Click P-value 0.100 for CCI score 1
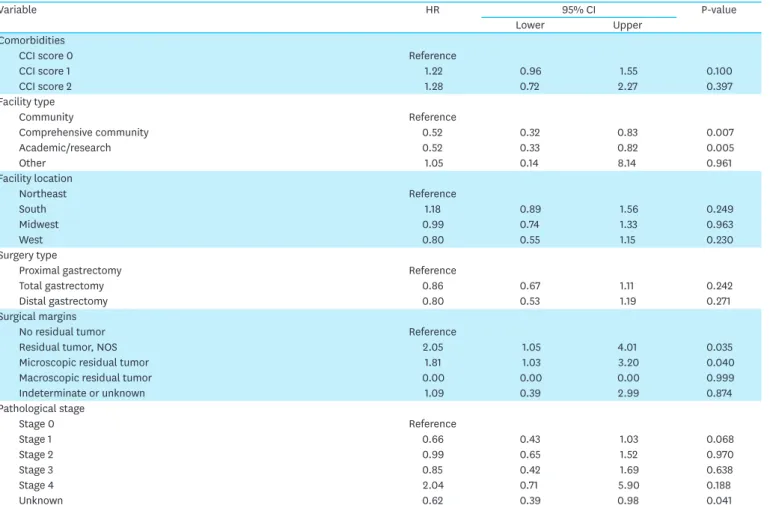This screenshot has height=505, width=770. [x=719, y=71]
